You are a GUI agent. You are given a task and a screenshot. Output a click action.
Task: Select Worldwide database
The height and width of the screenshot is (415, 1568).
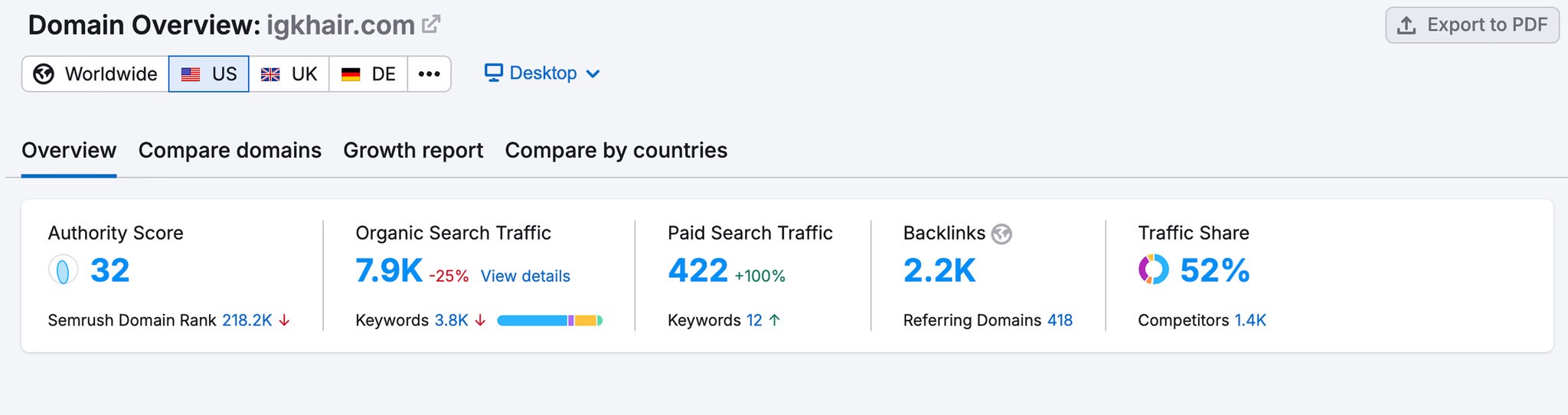96,74
